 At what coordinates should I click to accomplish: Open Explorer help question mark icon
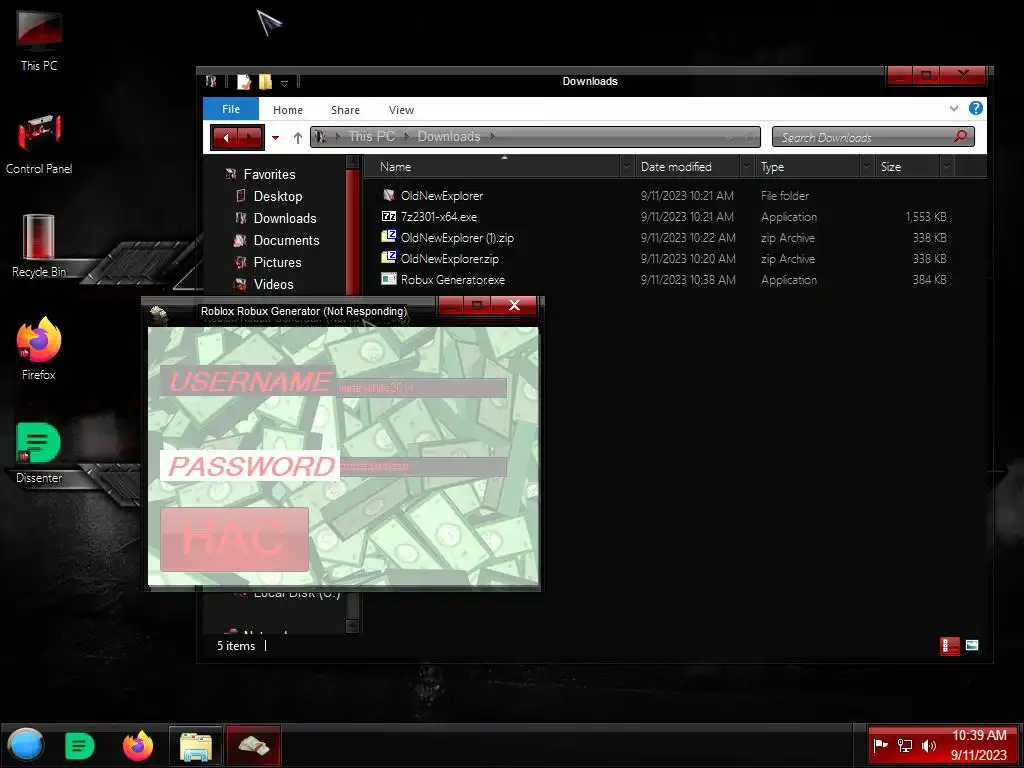[x=976, y=108]
